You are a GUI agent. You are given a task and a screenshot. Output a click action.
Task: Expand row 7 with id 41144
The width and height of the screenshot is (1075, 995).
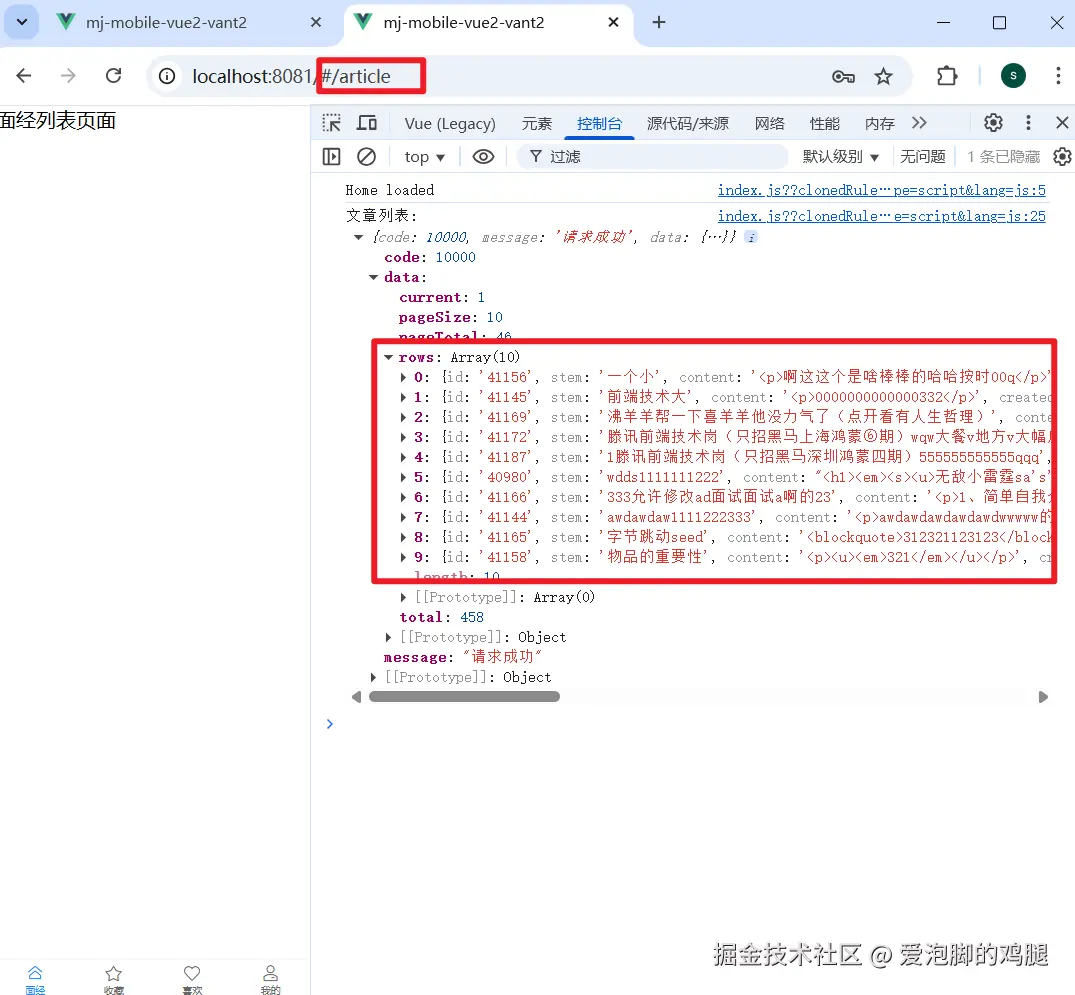coord(403,517)
